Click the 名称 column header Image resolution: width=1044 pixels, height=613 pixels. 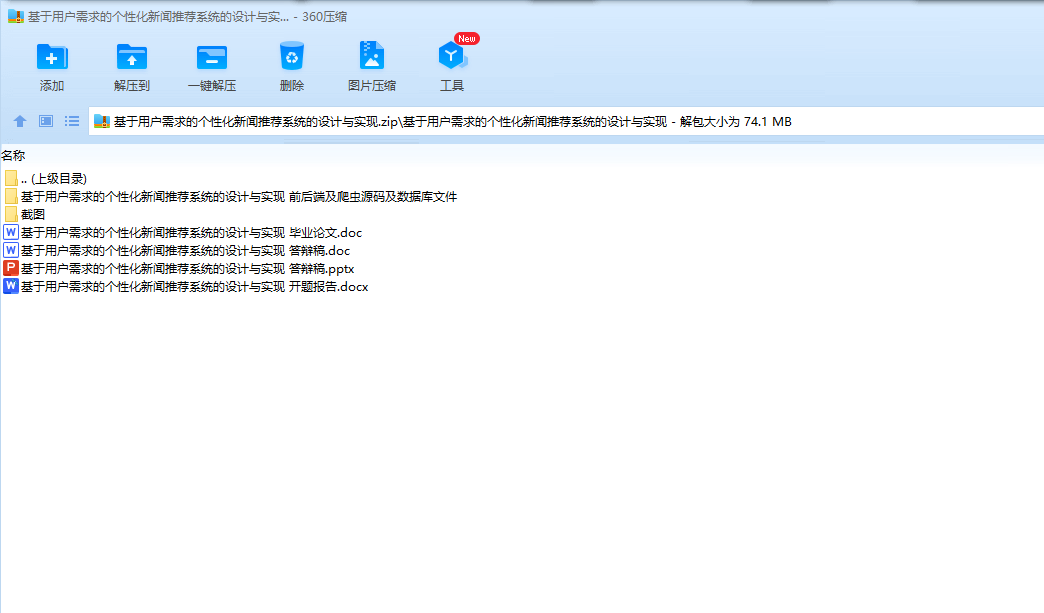(13, 156)
